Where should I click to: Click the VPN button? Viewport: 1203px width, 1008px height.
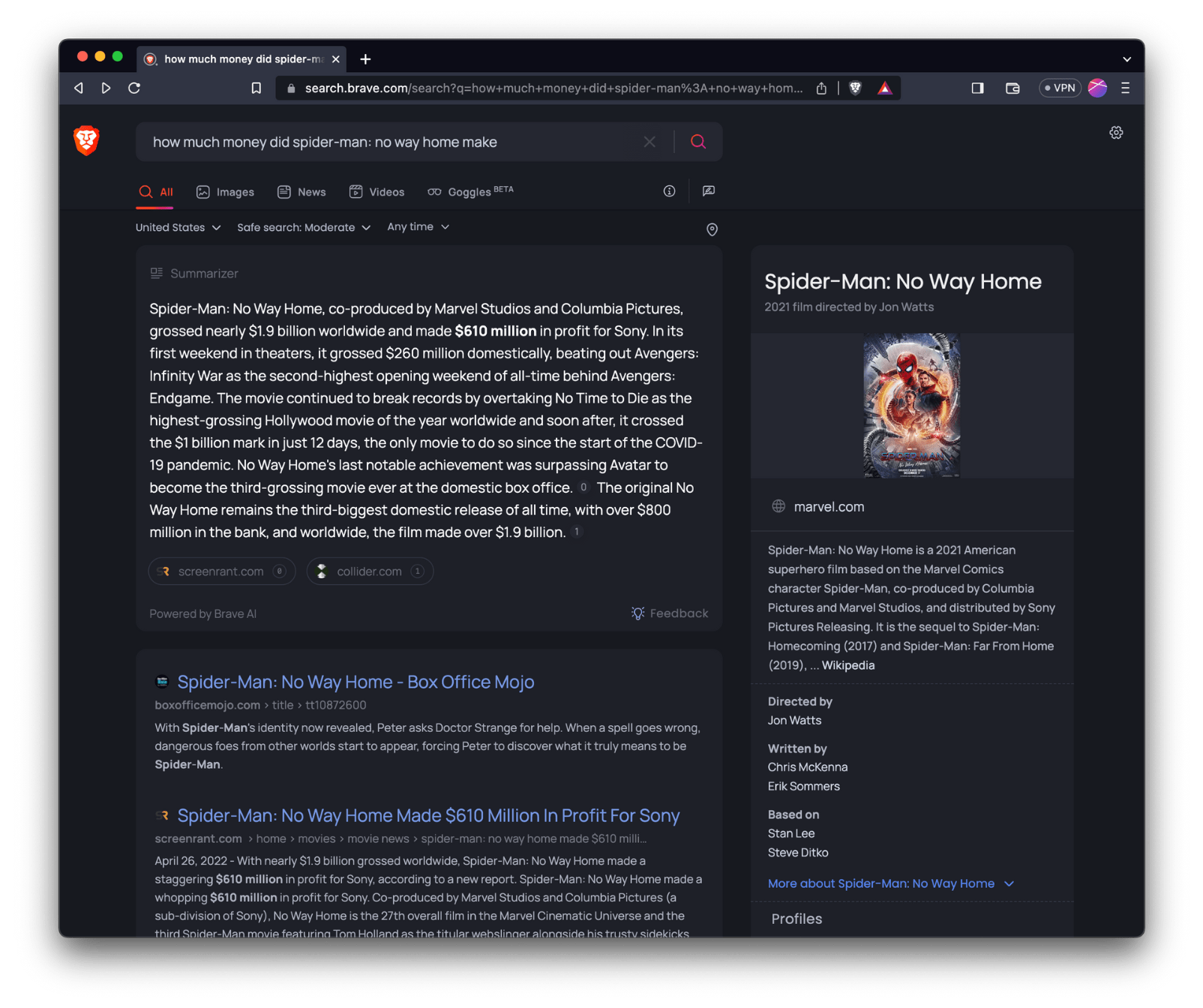coord(1060,88)
